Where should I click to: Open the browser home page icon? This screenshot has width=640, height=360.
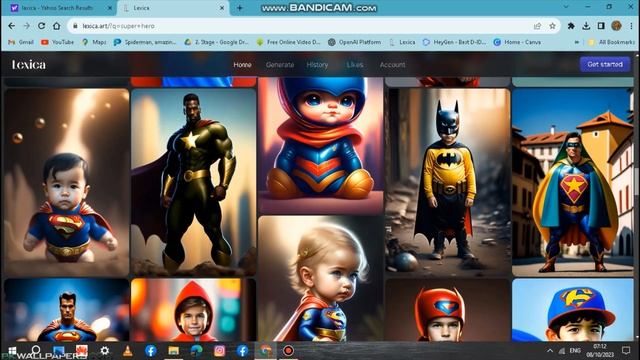(56, 26)
